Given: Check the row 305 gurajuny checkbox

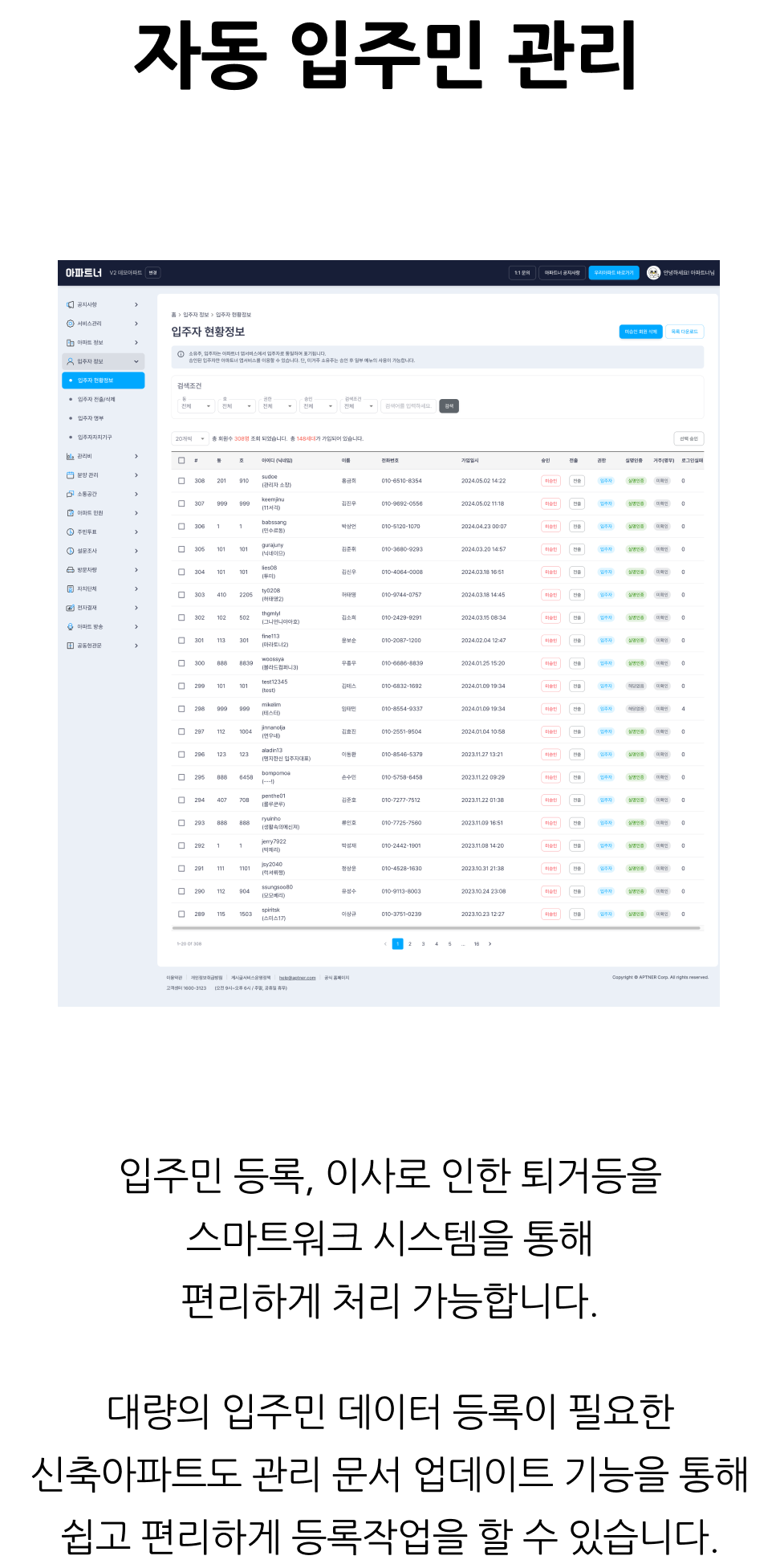Looking at the screenshot, I should pyautogui.click(x=181, y=549).
